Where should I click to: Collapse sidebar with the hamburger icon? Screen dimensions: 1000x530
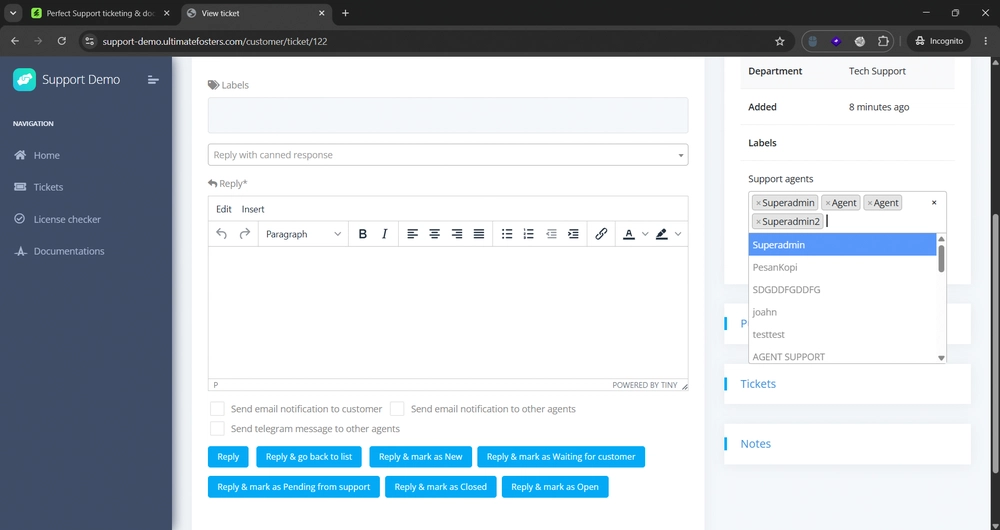click(x=153, y=80)
